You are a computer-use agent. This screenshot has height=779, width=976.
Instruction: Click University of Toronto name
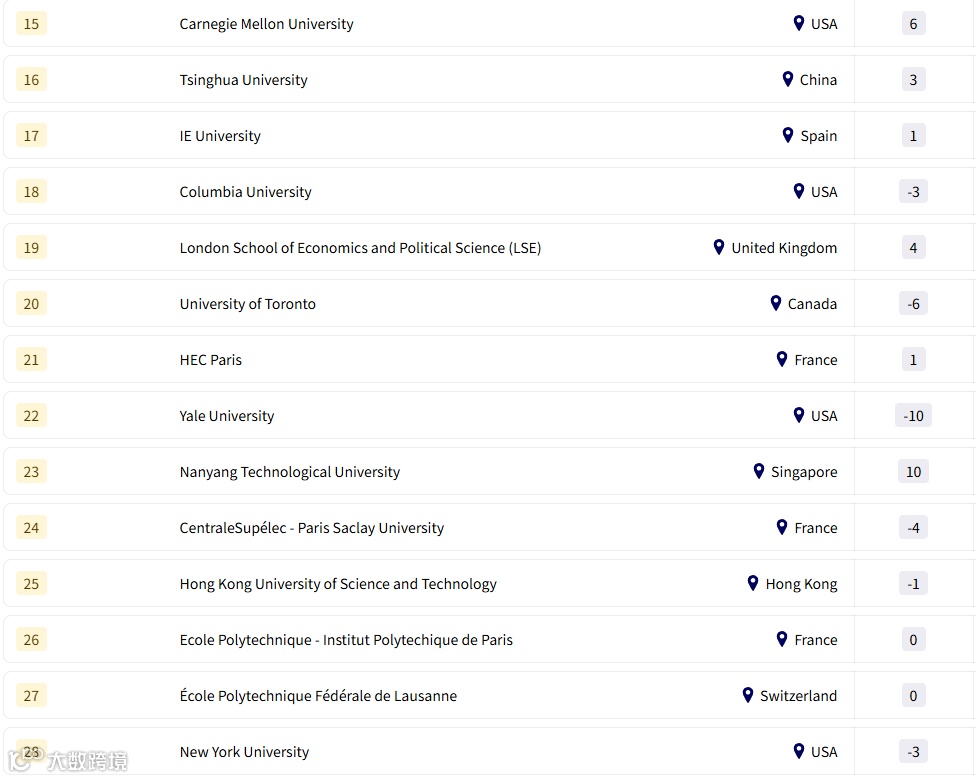pyautogui.click(x=247, y=304)
